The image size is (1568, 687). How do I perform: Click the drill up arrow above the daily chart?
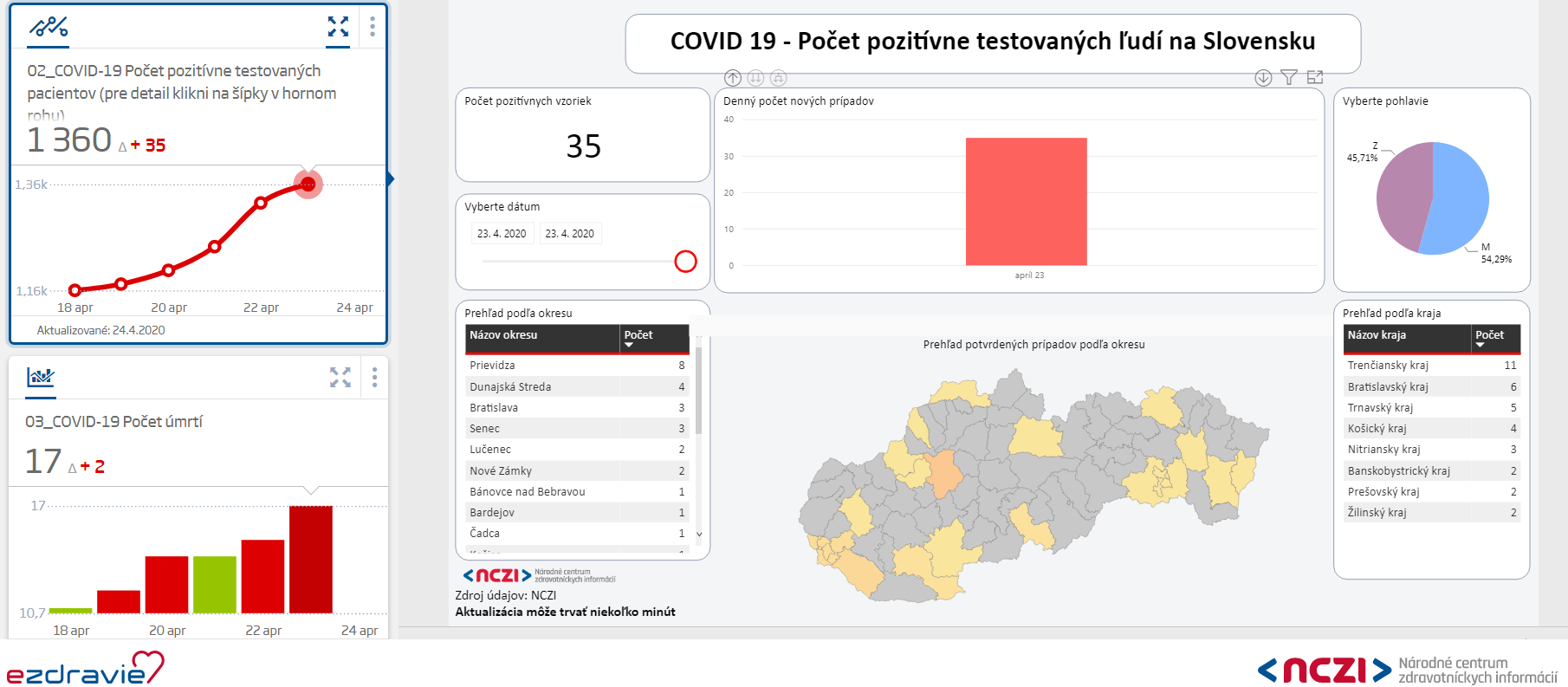click(733, 78)
